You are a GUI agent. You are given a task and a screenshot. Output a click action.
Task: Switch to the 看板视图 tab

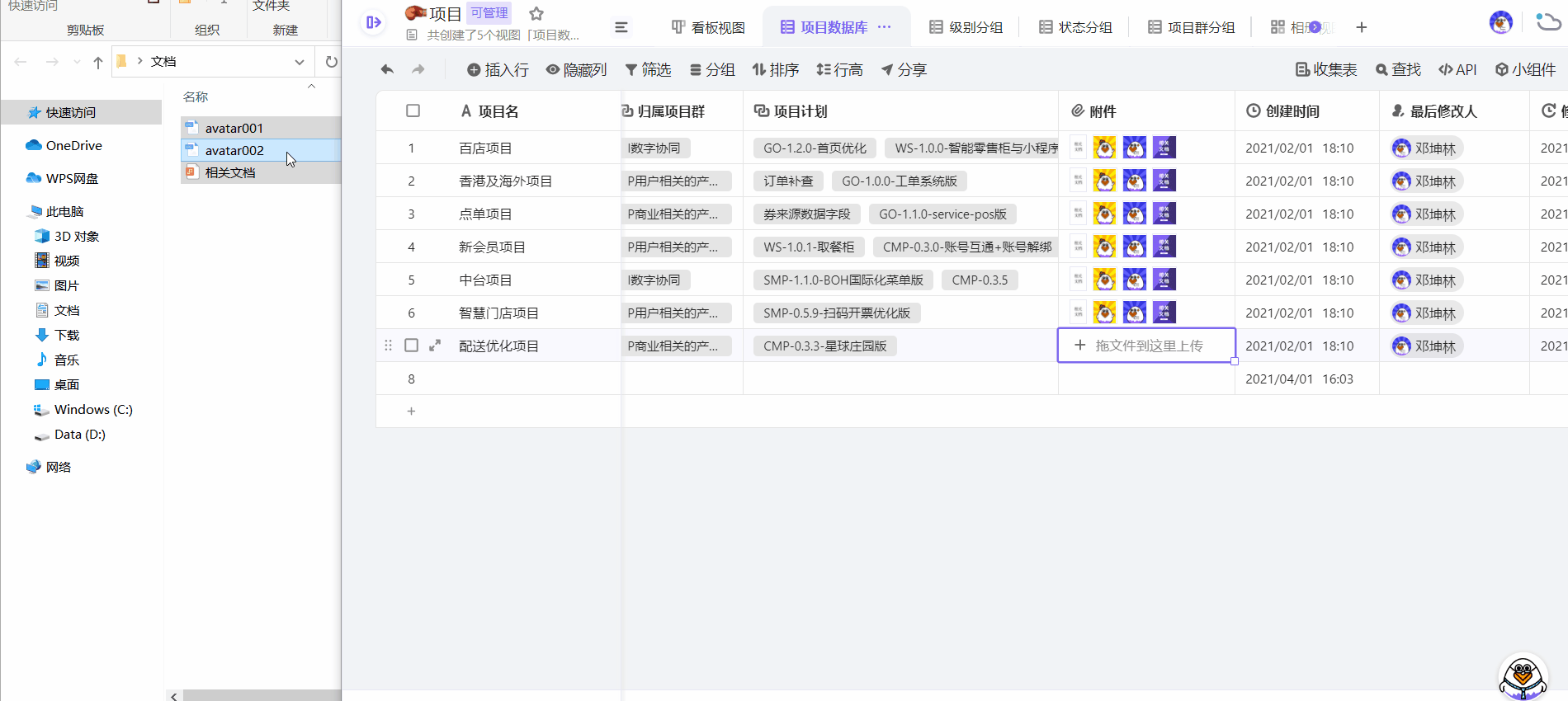tap(708, 27)
